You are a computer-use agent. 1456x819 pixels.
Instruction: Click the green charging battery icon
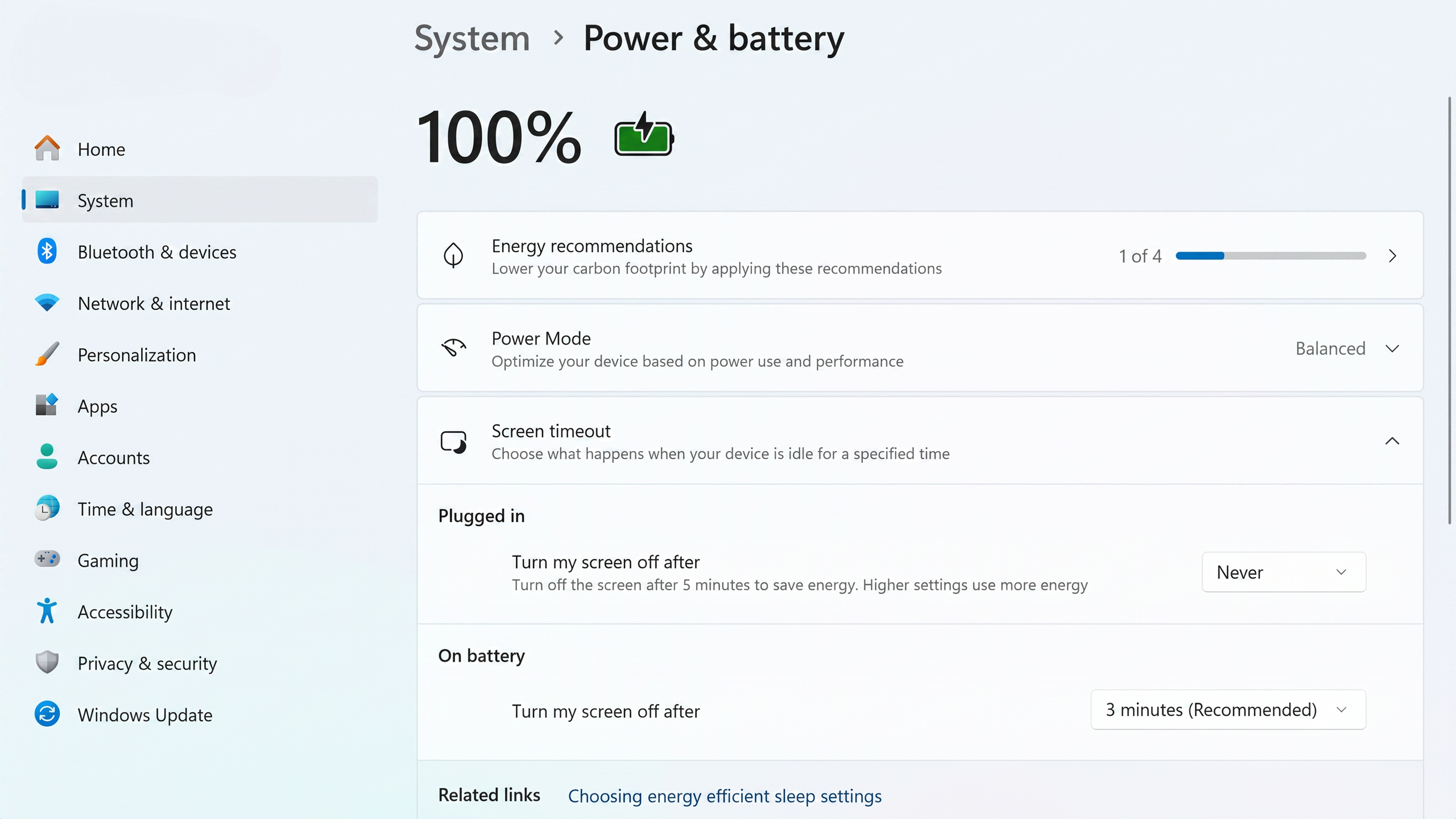pos(644,135)
